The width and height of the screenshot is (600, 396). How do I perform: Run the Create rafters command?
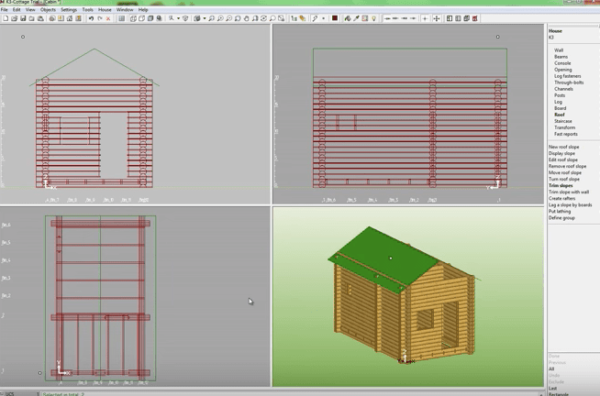pos(562,199)
